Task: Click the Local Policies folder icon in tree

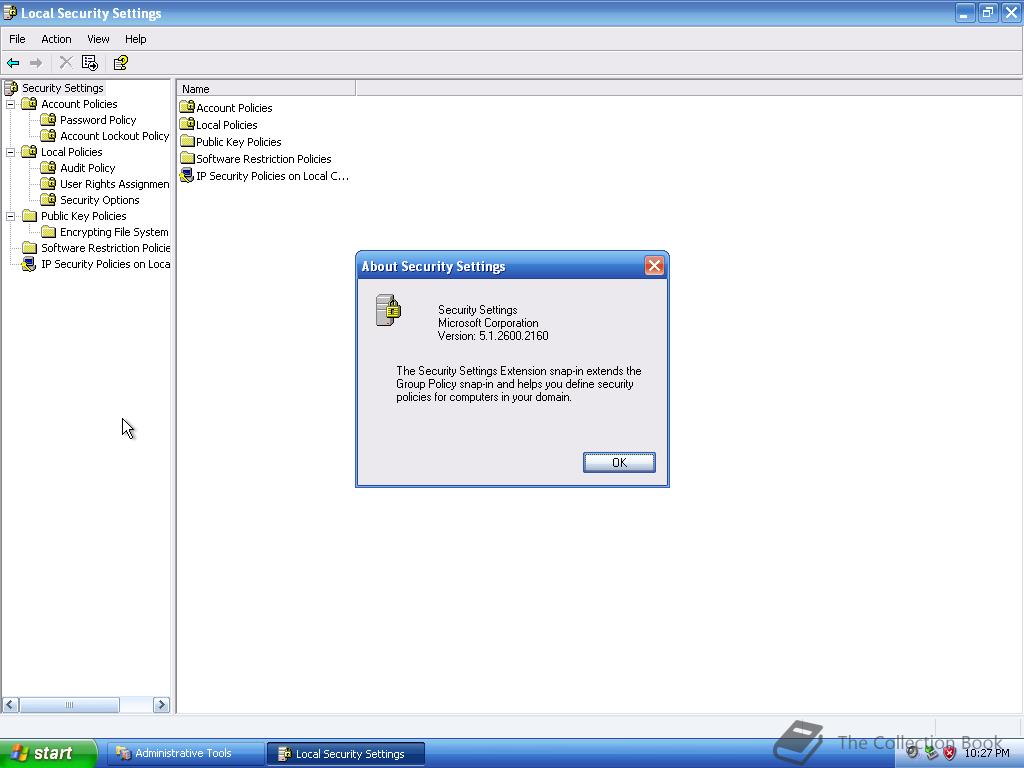Action: pos(29,152)
